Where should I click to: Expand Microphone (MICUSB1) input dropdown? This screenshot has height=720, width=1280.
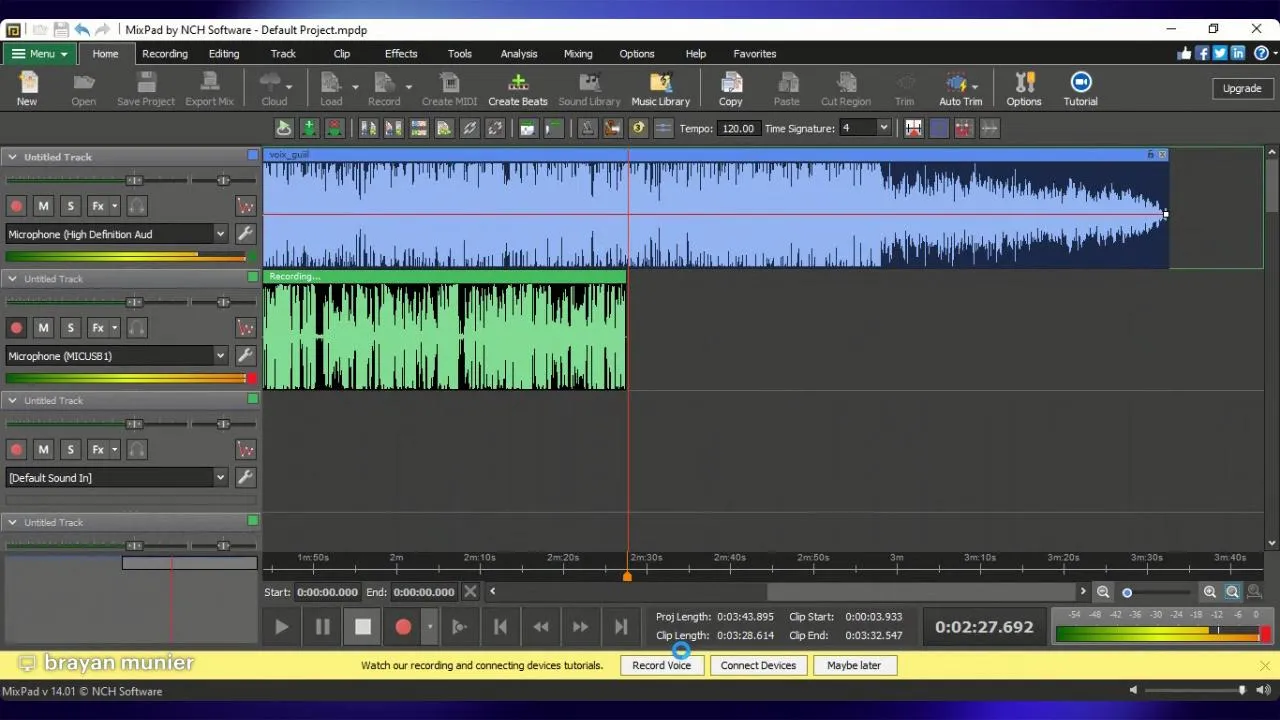coord(220,355)
